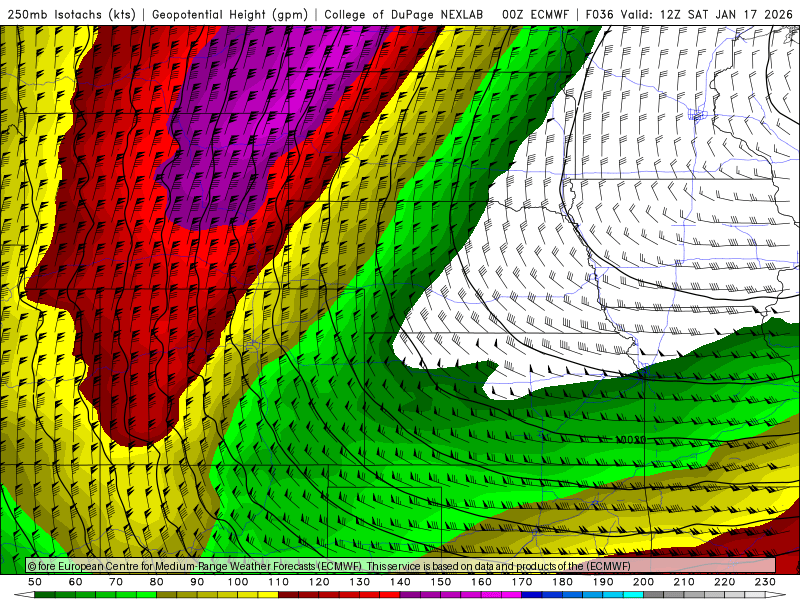Image resolution: width=800 pixels, height=600 pixels.
Task: Click the 110 value on the color scale
Action: 279,582
